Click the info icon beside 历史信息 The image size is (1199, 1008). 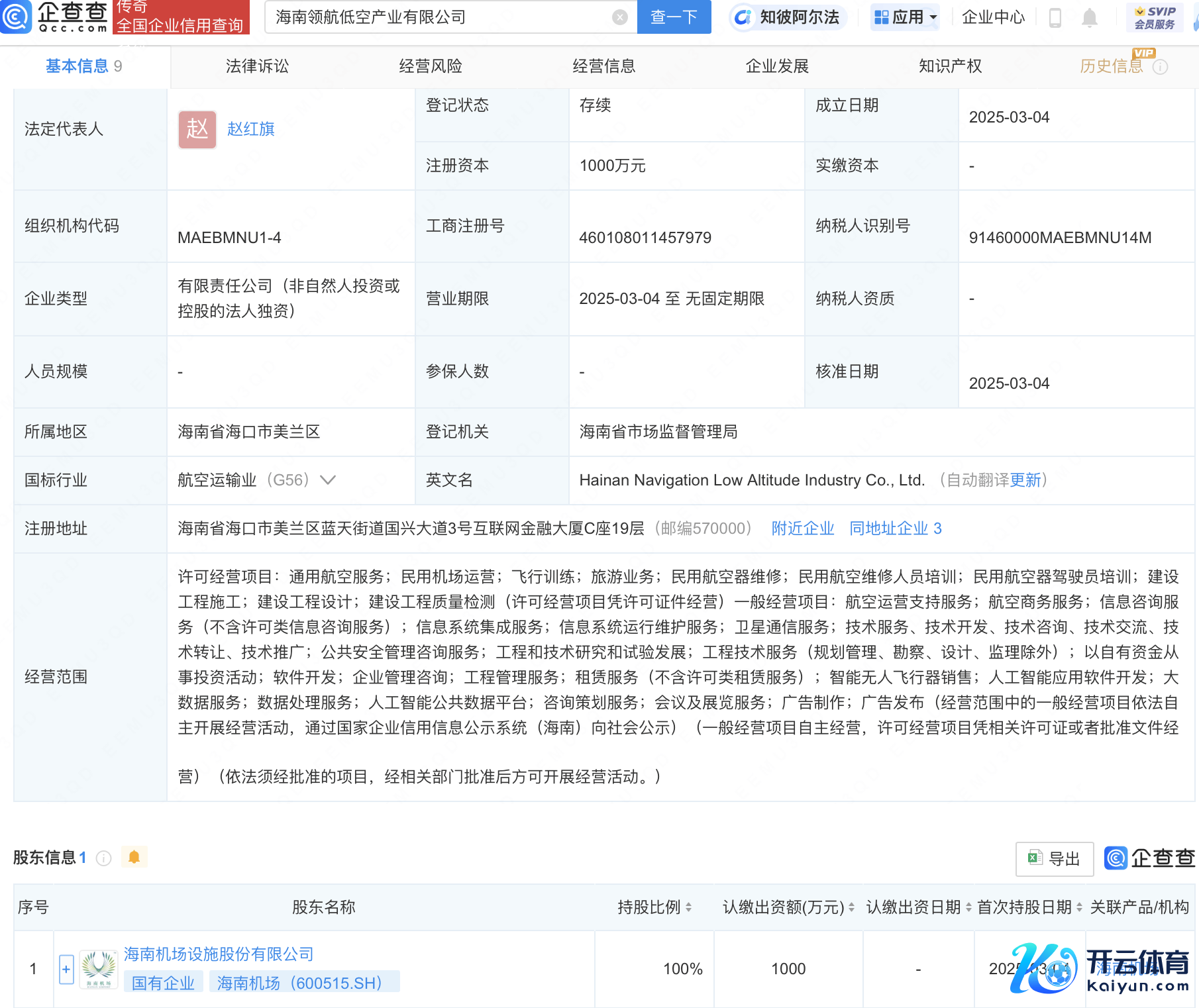[x=1160, y=67]
